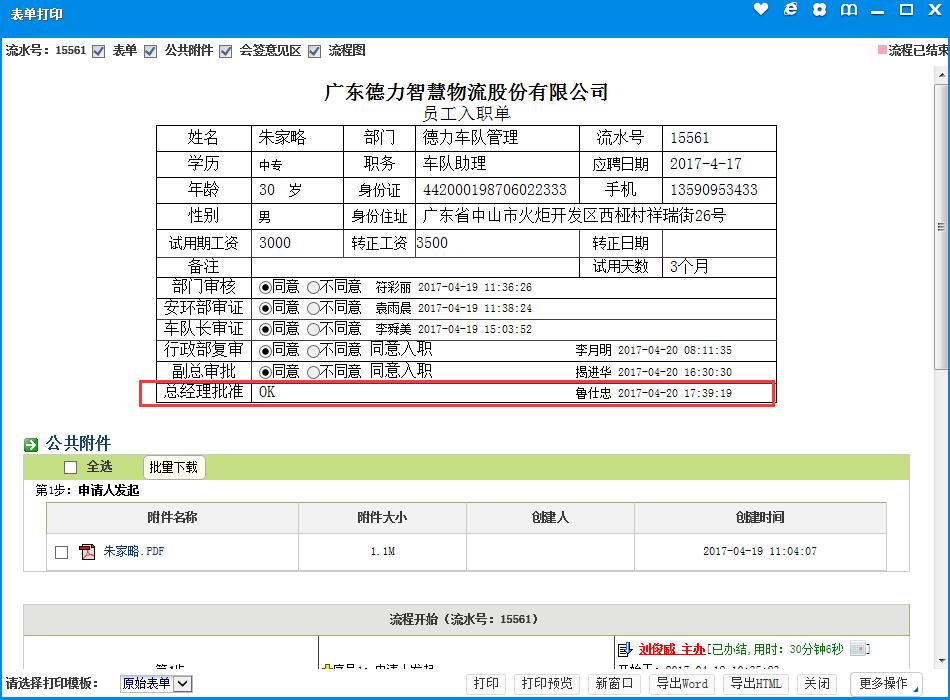Expand the 更多操作 menu
The width and height of the screenshot is (950, 700).
(x=883, y=684)
